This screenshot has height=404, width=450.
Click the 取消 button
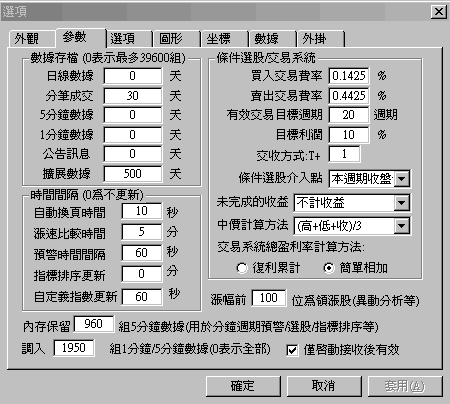click(324, 386)
